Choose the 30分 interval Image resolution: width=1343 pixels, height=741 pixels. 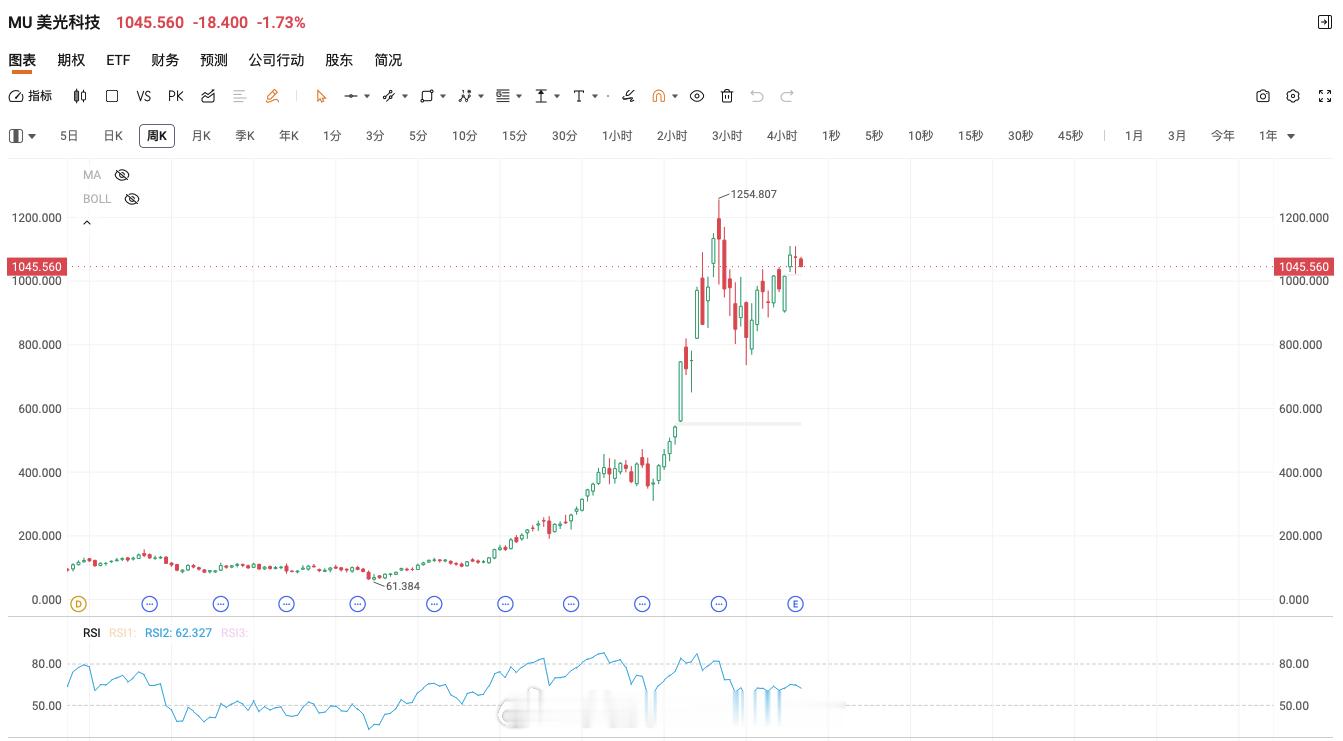564,136
